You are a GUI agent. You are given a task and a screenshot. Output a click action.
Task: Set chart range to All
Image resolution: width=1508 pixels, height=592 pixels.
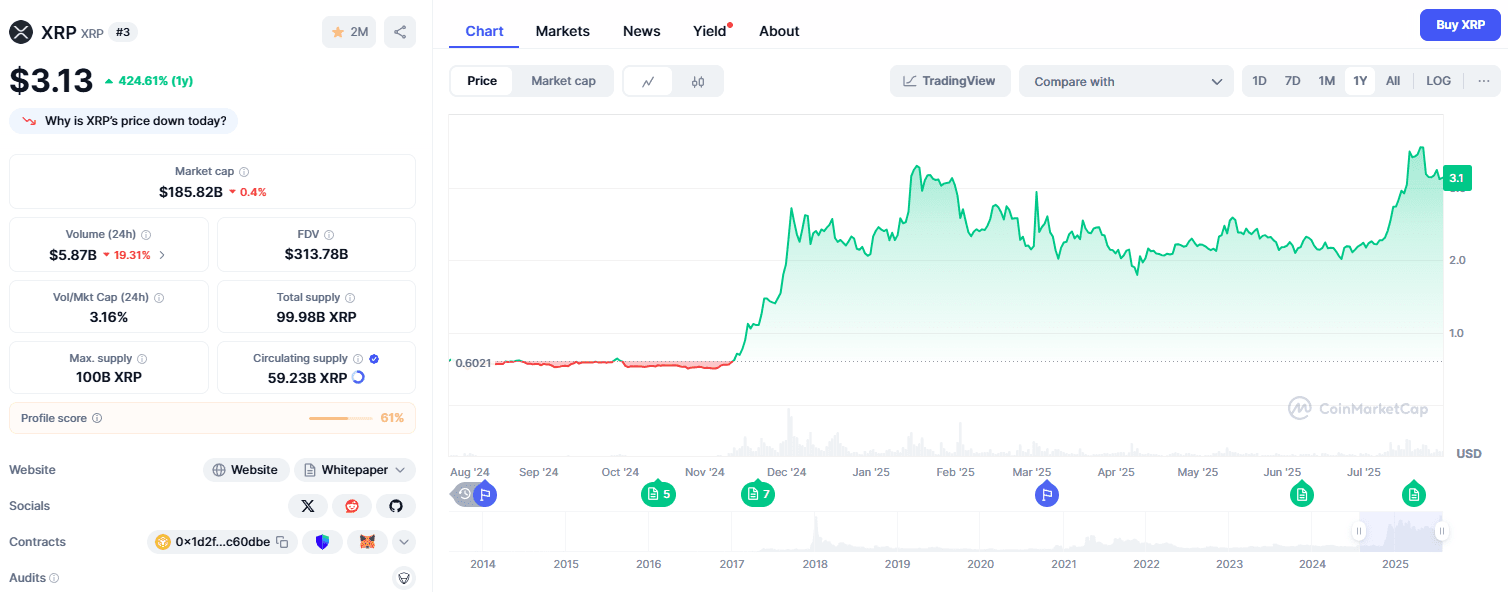pos(1393,81)
